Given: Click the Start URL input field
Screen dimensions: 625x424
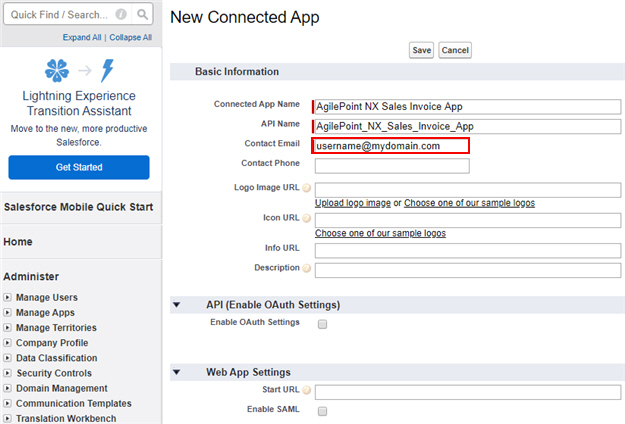Looking at the screenshot, I should click(468, 392).
